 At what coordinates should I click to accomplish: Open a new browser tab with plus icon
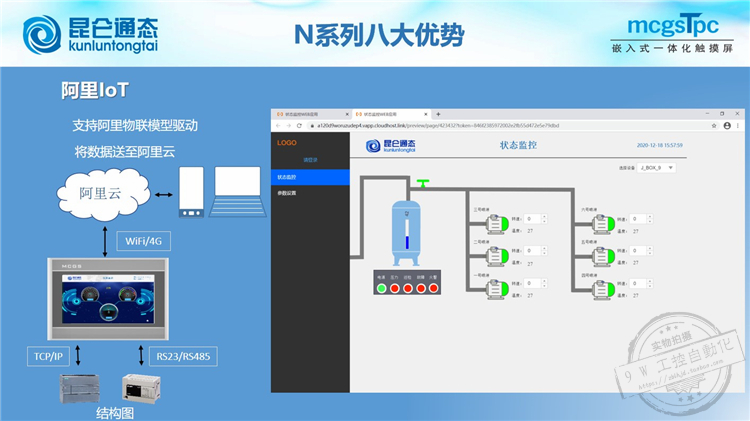[438, 114]
